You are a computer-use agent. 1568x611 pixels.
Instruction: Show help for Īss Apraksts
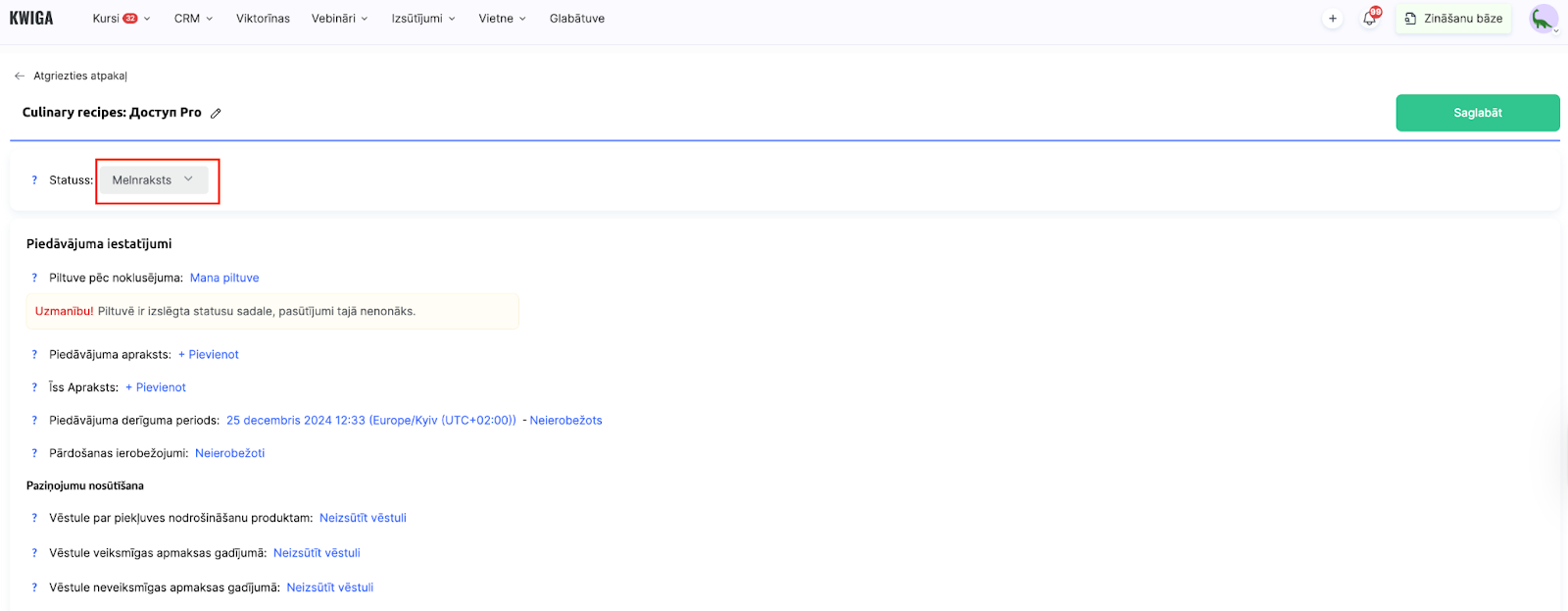click(x=34, y=387)
